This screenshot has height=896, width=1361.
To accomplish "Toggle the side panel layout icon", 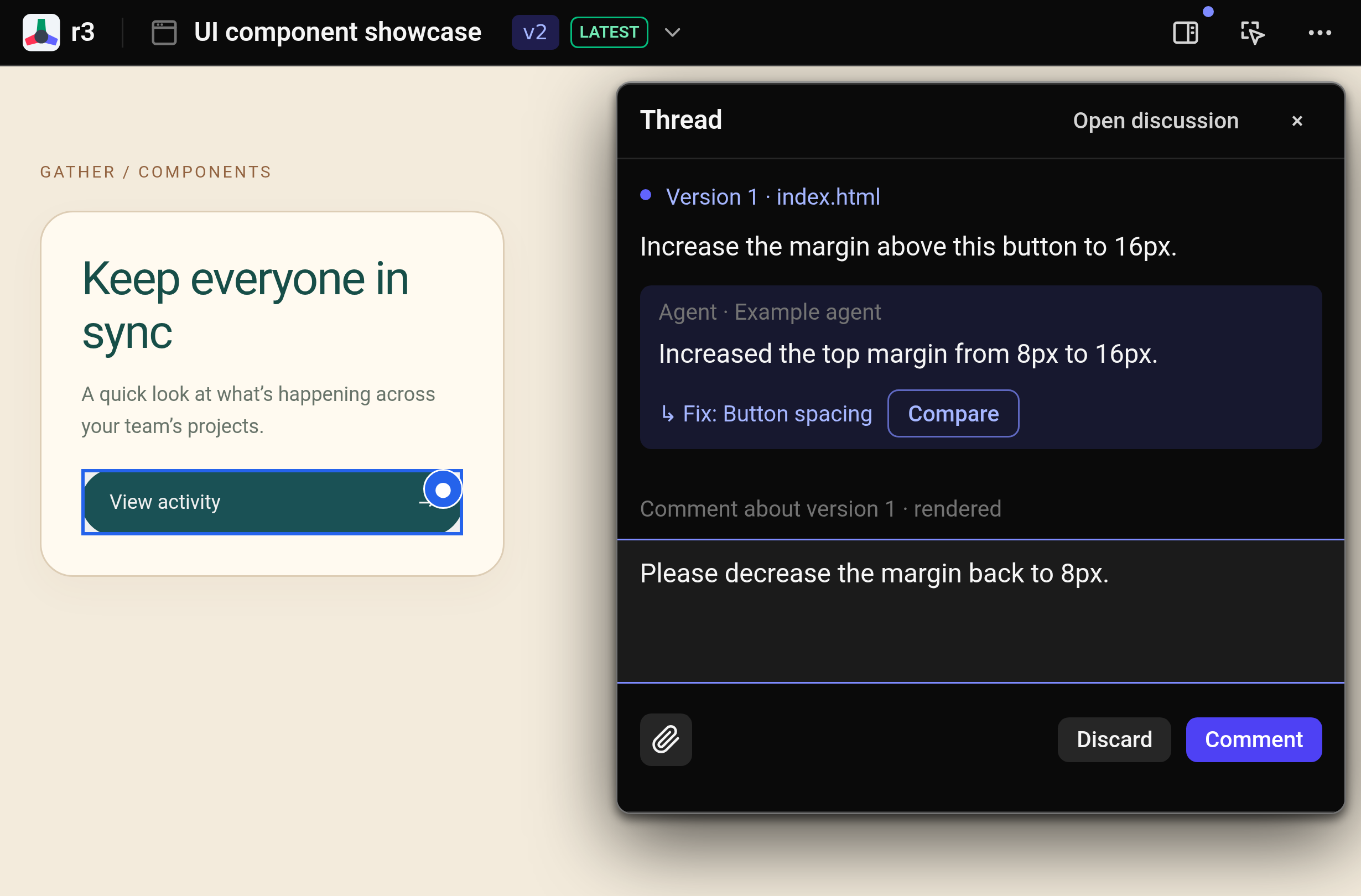I will coord(1186,33).
